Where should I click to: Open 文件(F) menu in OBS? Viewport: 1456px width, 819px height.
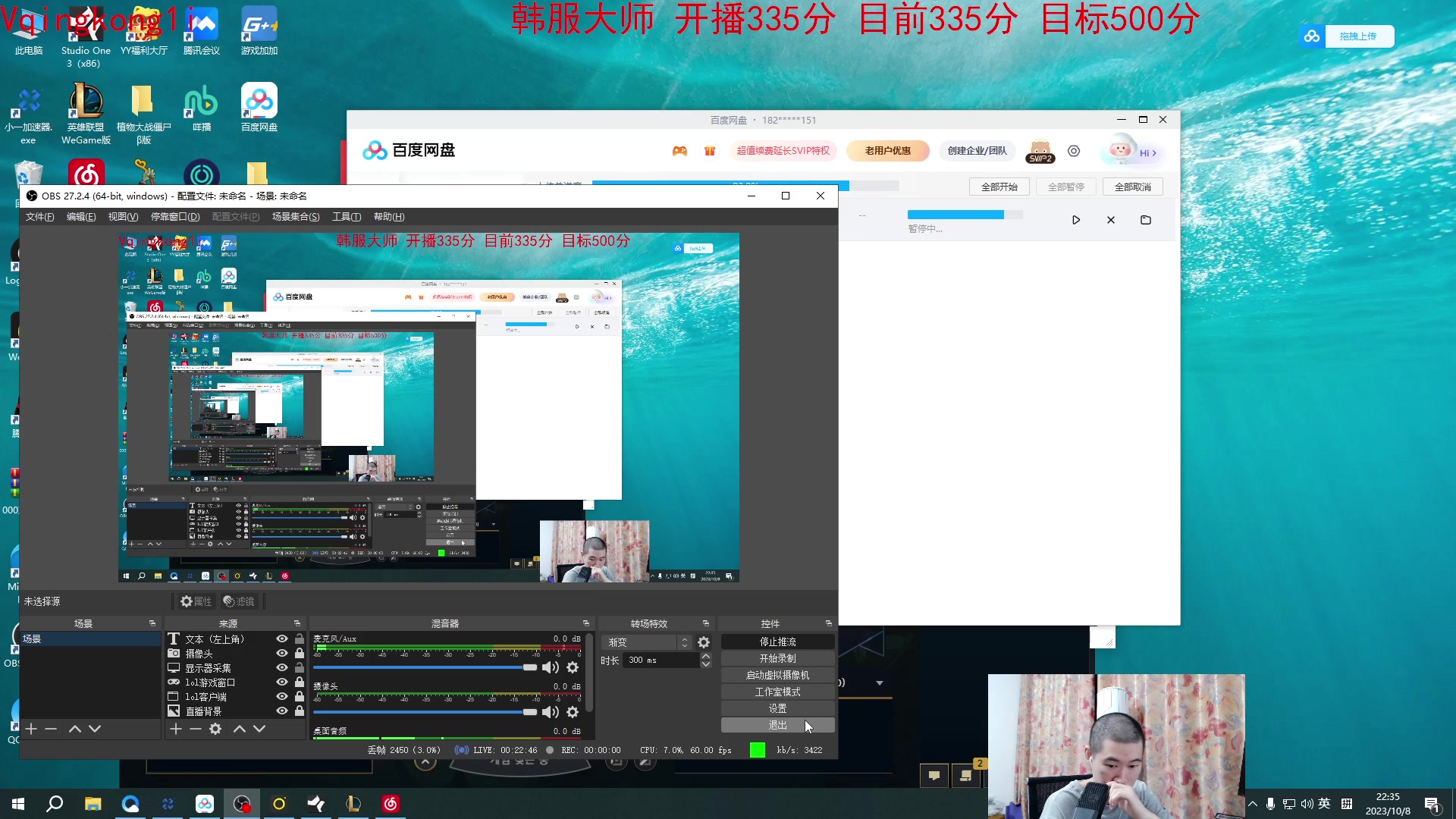pos(40,217)
